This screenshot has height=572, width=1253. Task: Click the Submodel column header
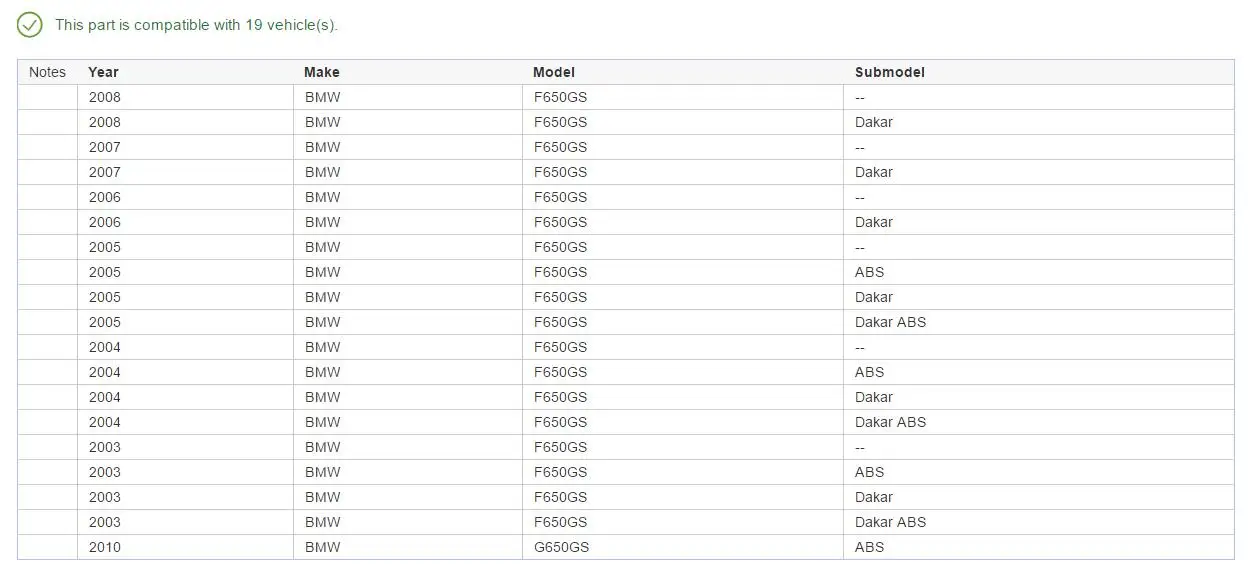tap(889, 72)
